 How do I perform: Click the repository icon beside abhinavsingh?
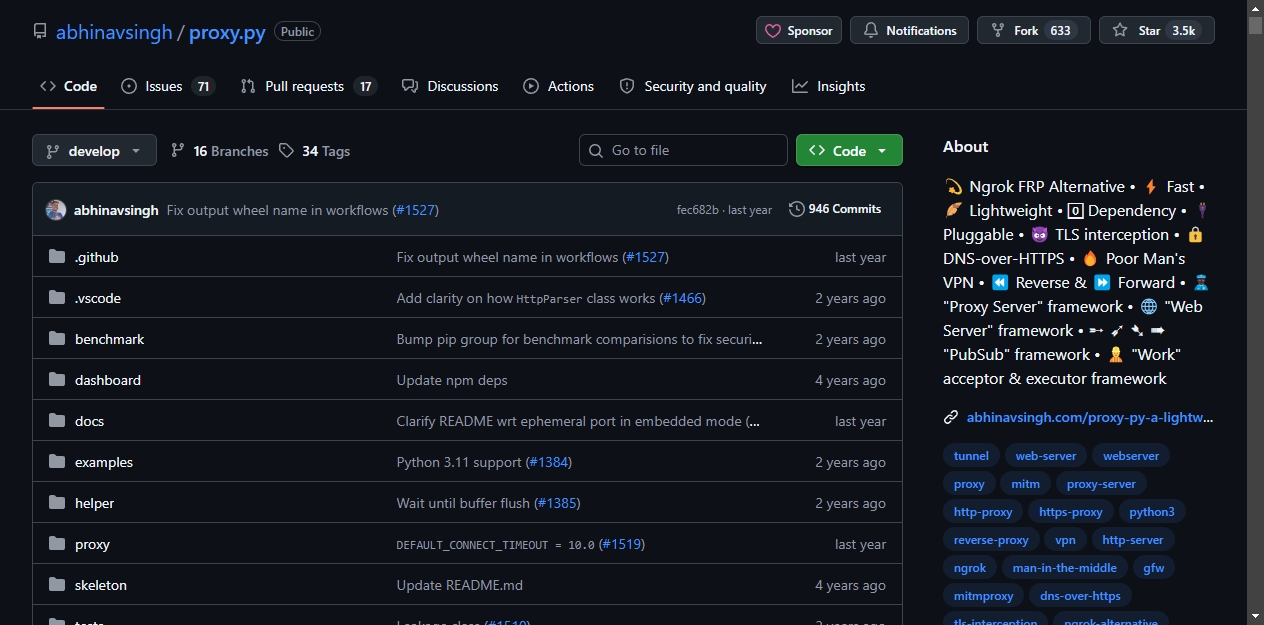40,32
